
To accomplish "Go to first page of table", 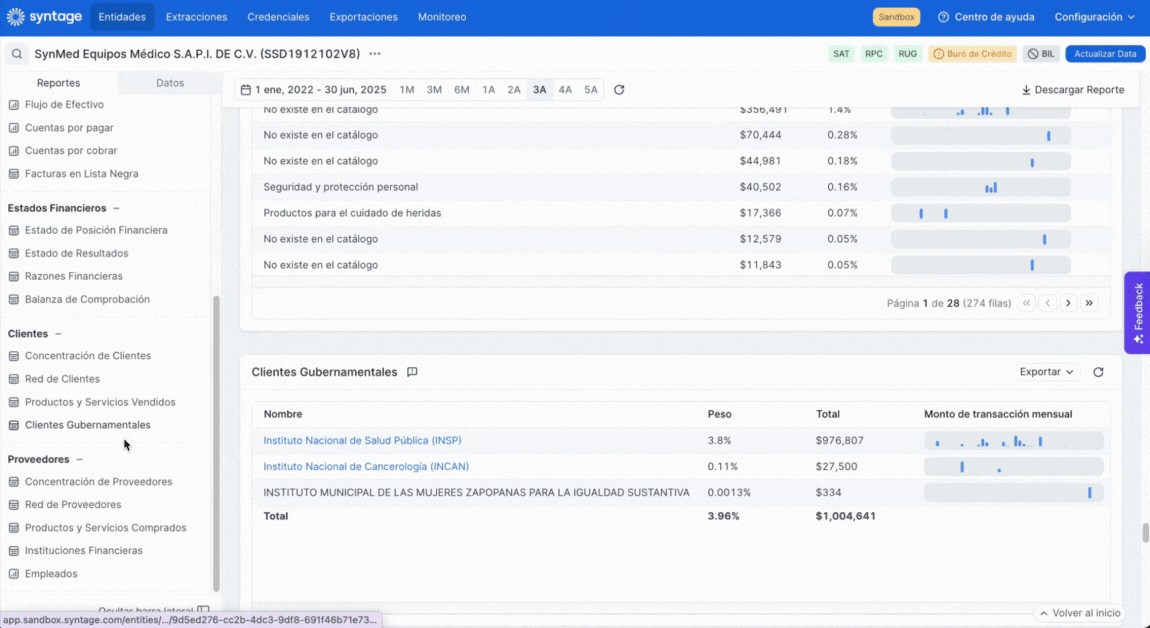I will coord(1027,303).
